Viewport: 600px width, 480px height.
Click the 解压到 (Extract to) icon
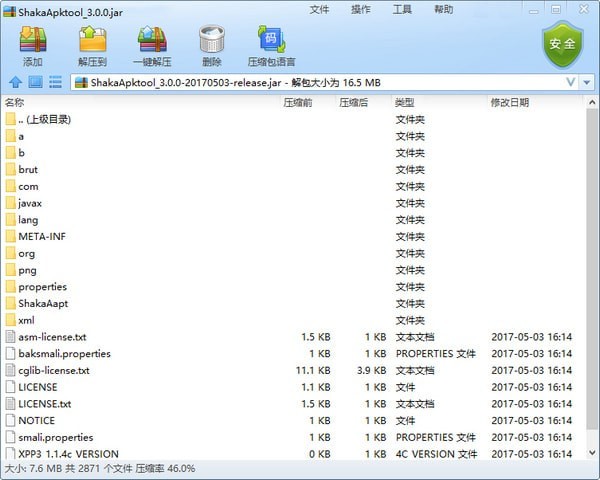click(x=92, y=39)
